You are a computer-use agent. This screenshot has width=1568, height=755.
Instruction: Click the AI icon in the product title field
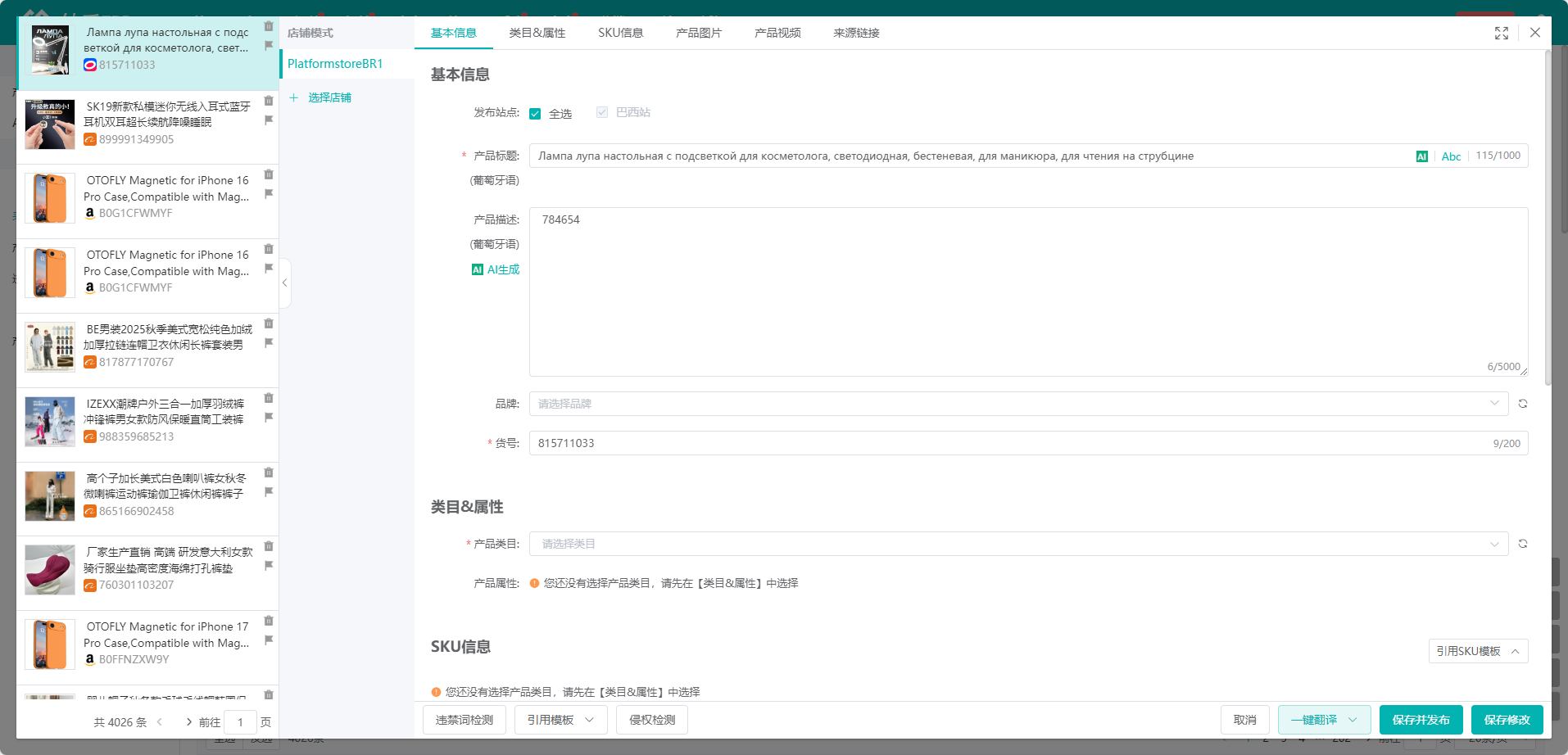pyautogui.click(x=1421, y=156)
